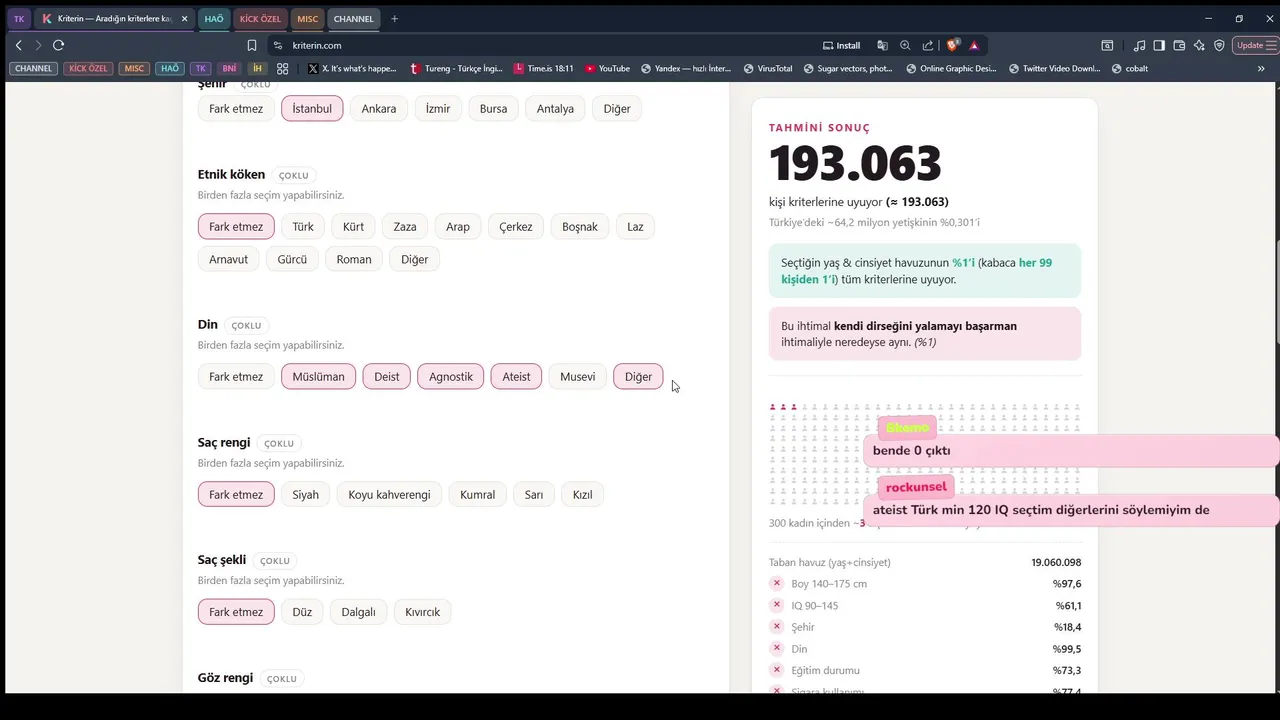
Task: Open the CHANNEL bookmarks folder
Action: tap(33, 68)
